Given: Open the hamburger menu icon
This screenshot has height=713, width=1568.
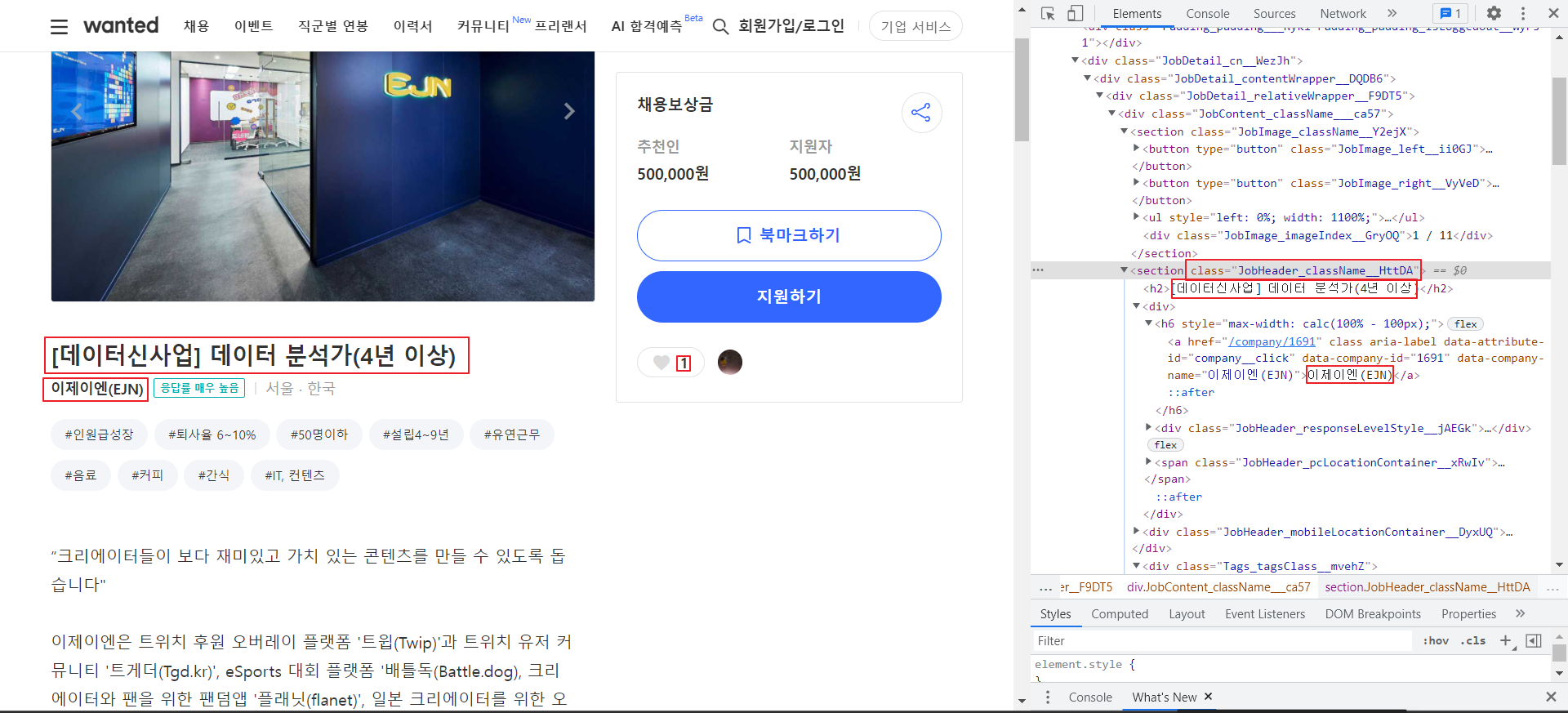Looking at the screenshot, I should point(59,27).
